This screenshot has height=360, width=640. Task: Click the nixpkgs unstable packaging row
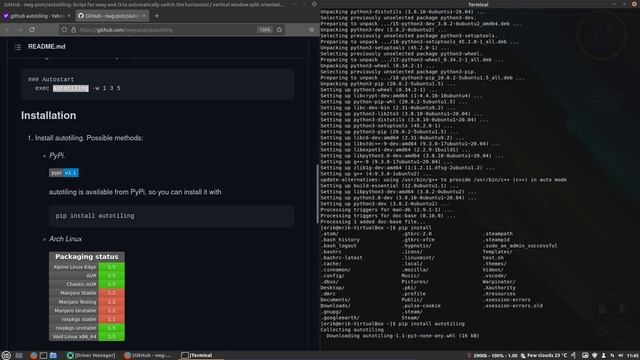pyautogui.click(x=87, y=328)
